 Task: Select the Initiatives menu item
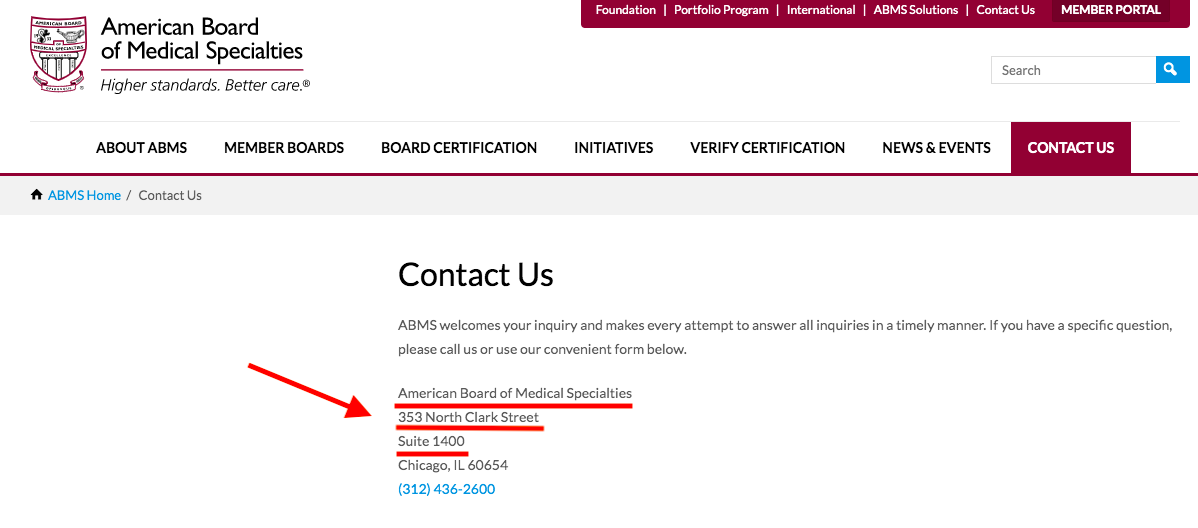point(613,148)
